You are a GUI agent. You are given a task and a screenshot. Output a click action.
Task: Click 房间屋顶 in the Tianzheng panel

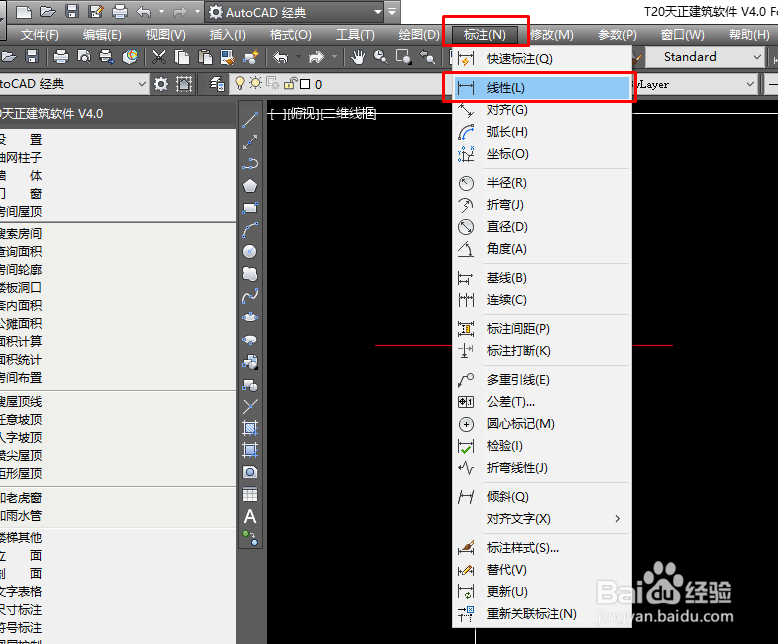click(21, 212)
